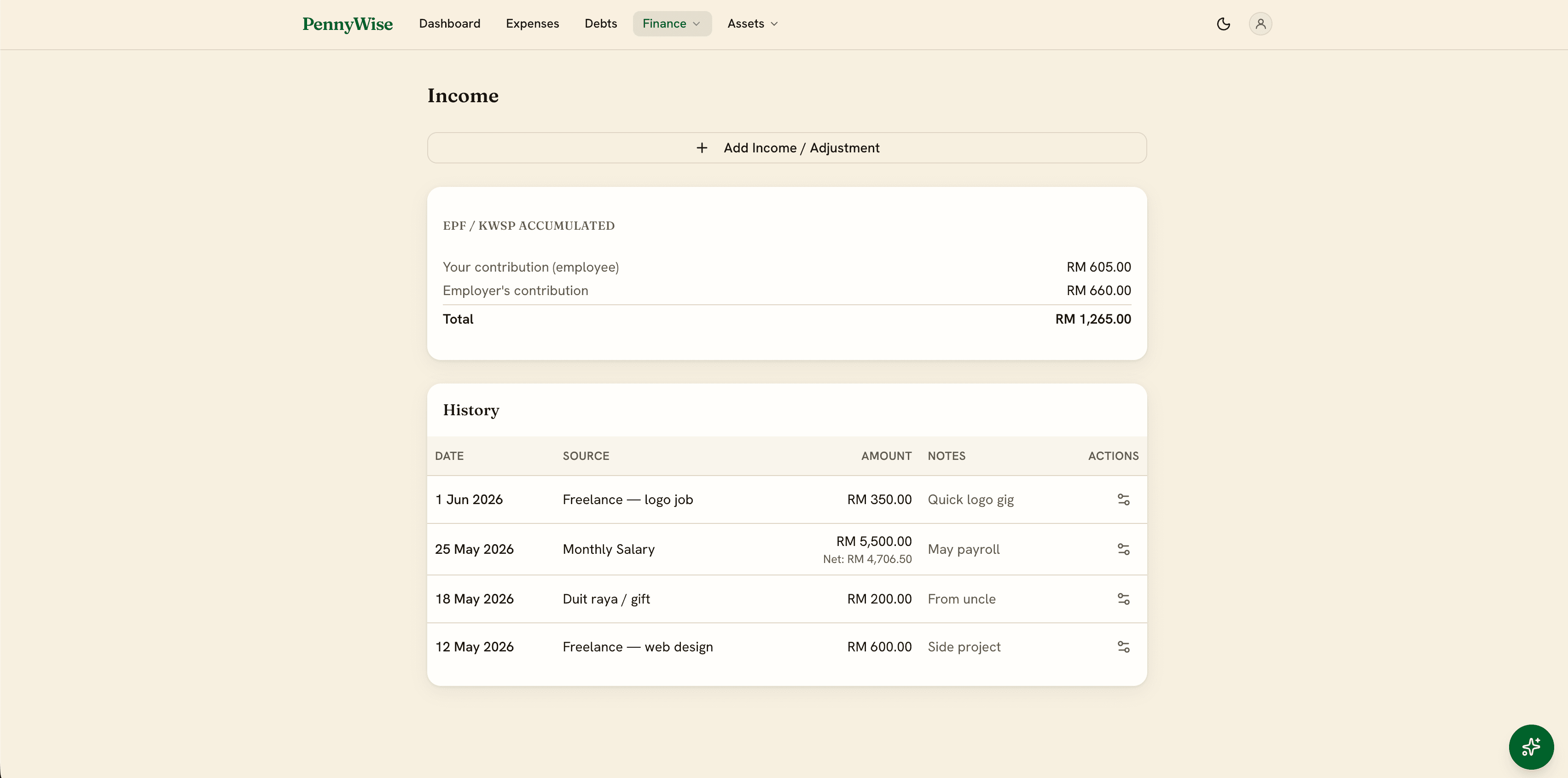Expand the Finance dropdown menu
The height and width of the screenshot is (778, 1568).
click(x=672, y=24)
